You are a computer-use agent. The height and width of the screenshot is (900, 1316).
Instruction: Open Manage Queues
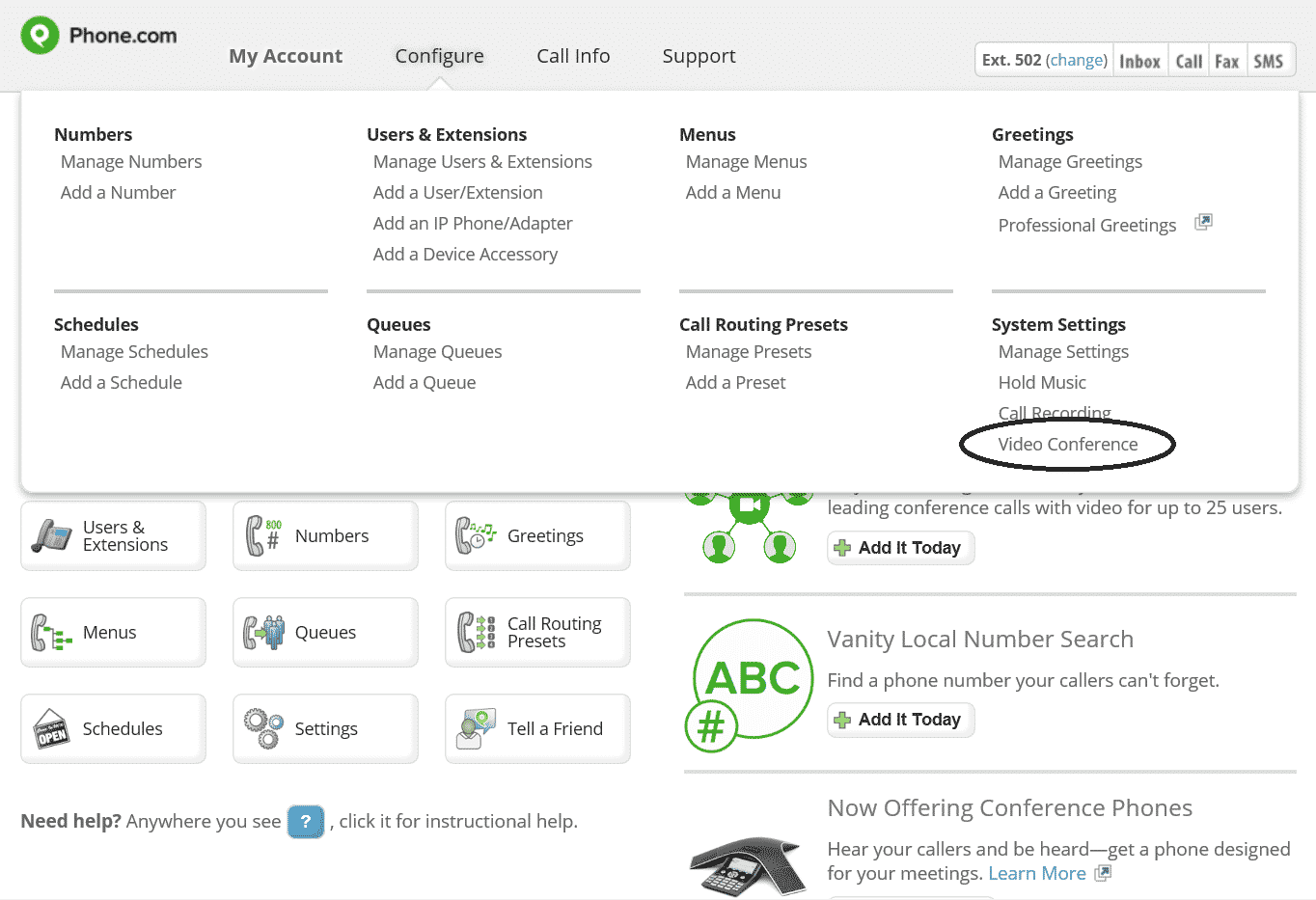(437, 352)
